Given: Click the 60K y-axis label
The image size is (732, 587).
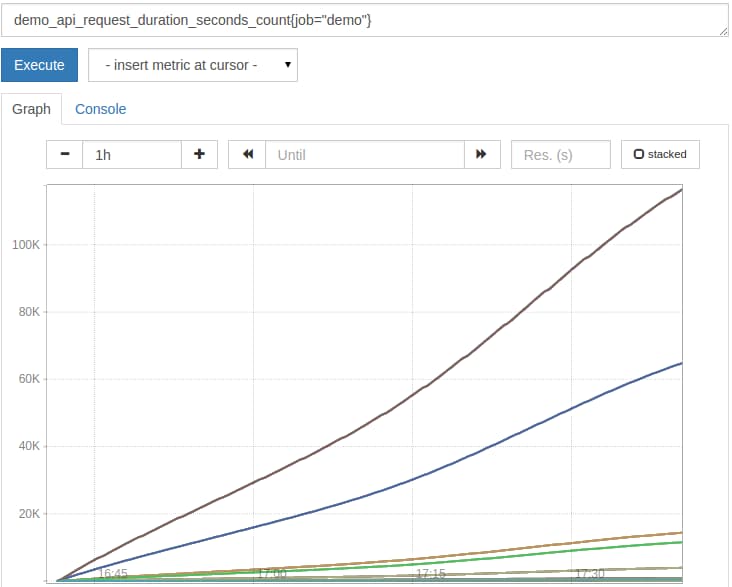Looking at the screenshot, I should pyautogui.click(x=29, y=379).
